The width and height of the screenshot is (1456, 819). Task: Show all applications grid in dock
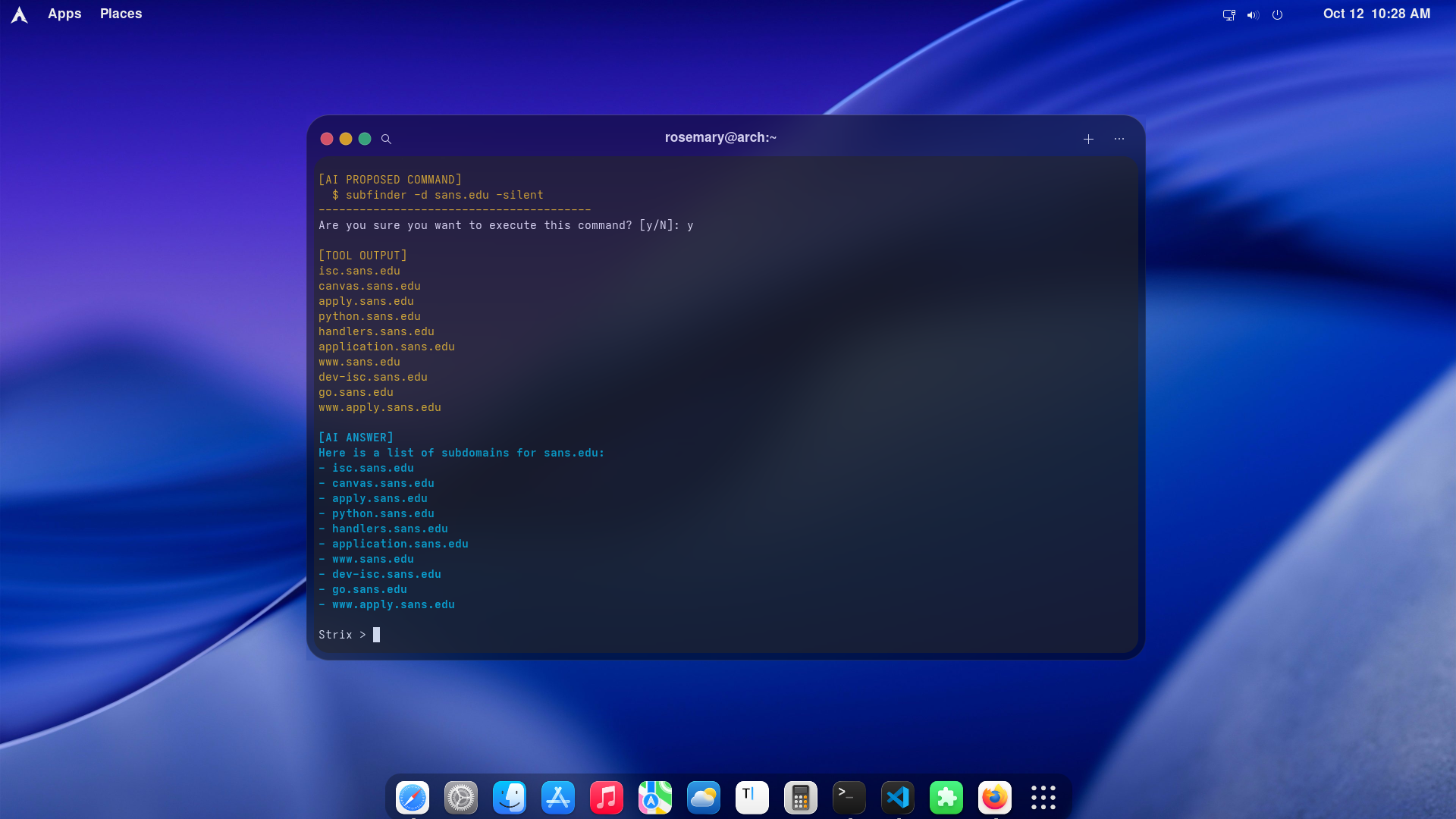click(1043, 797)
